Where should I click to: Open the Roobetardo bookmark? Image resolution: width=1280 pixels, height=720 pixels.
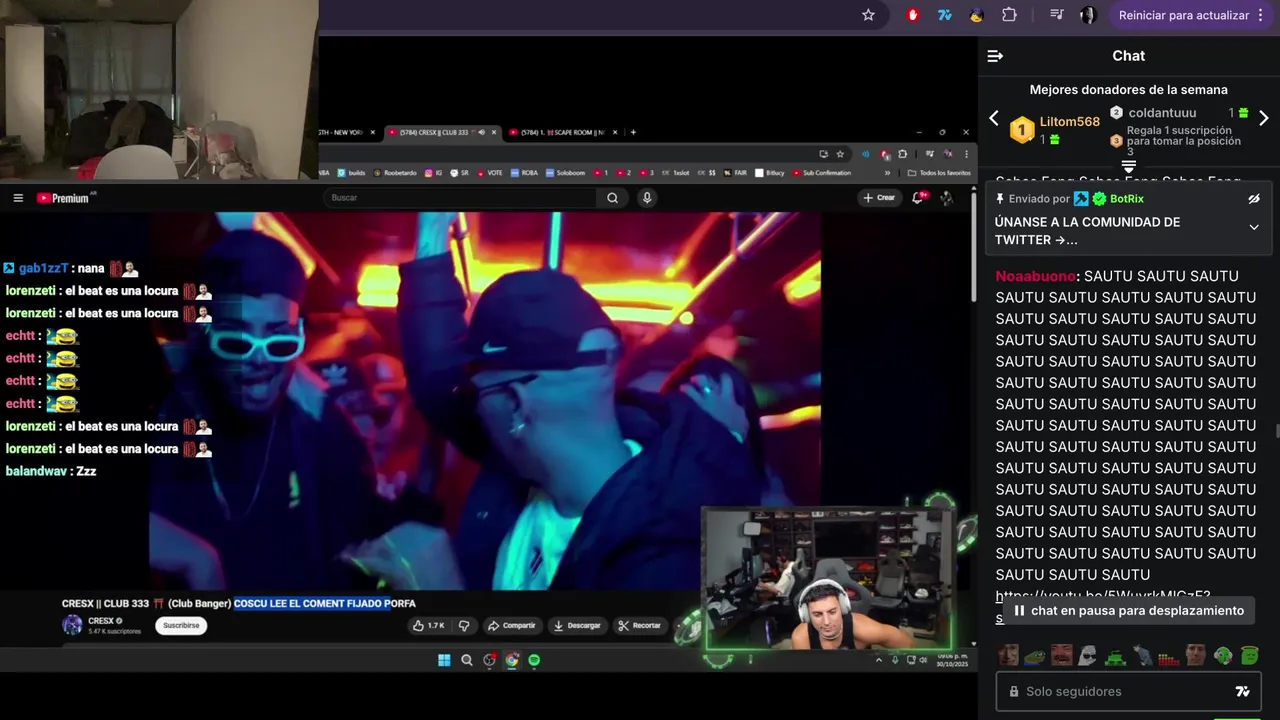tap(395, 173)
